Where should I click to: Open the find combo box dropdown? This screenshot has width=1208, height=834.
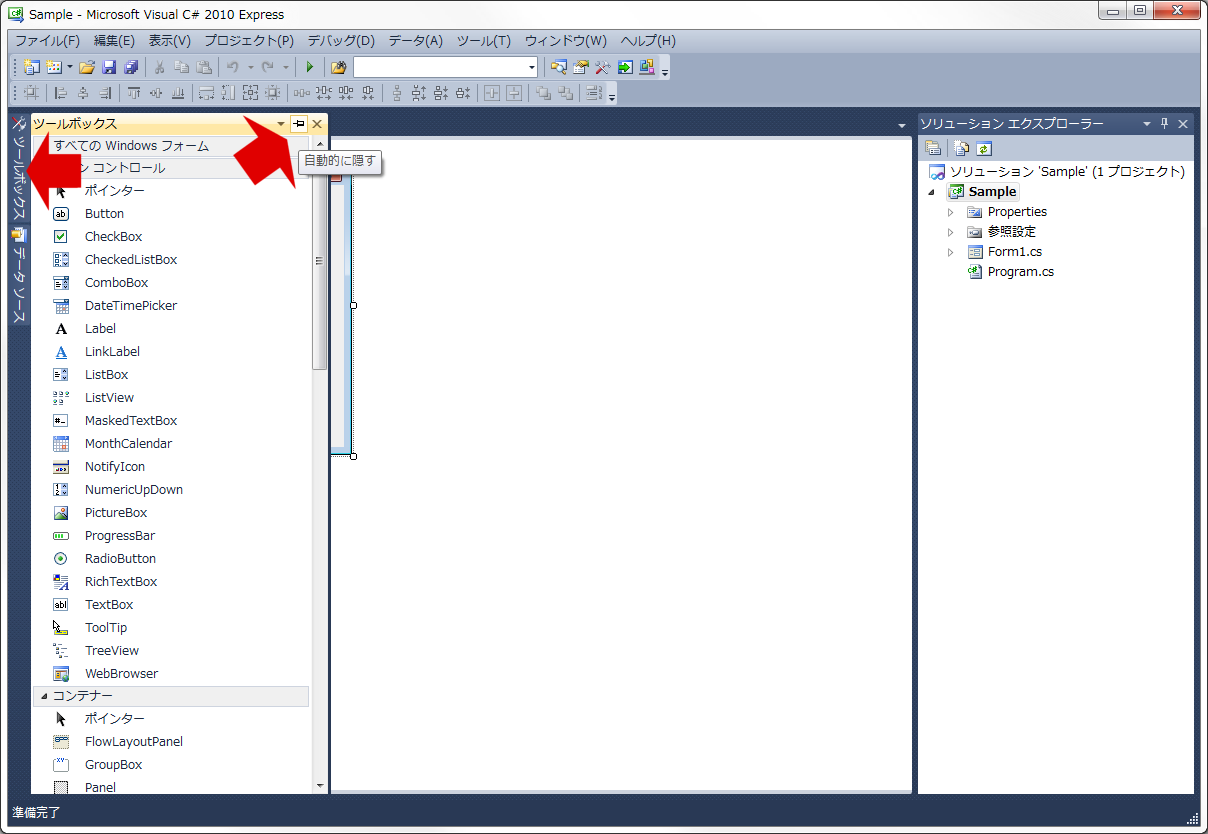(531, 67)
